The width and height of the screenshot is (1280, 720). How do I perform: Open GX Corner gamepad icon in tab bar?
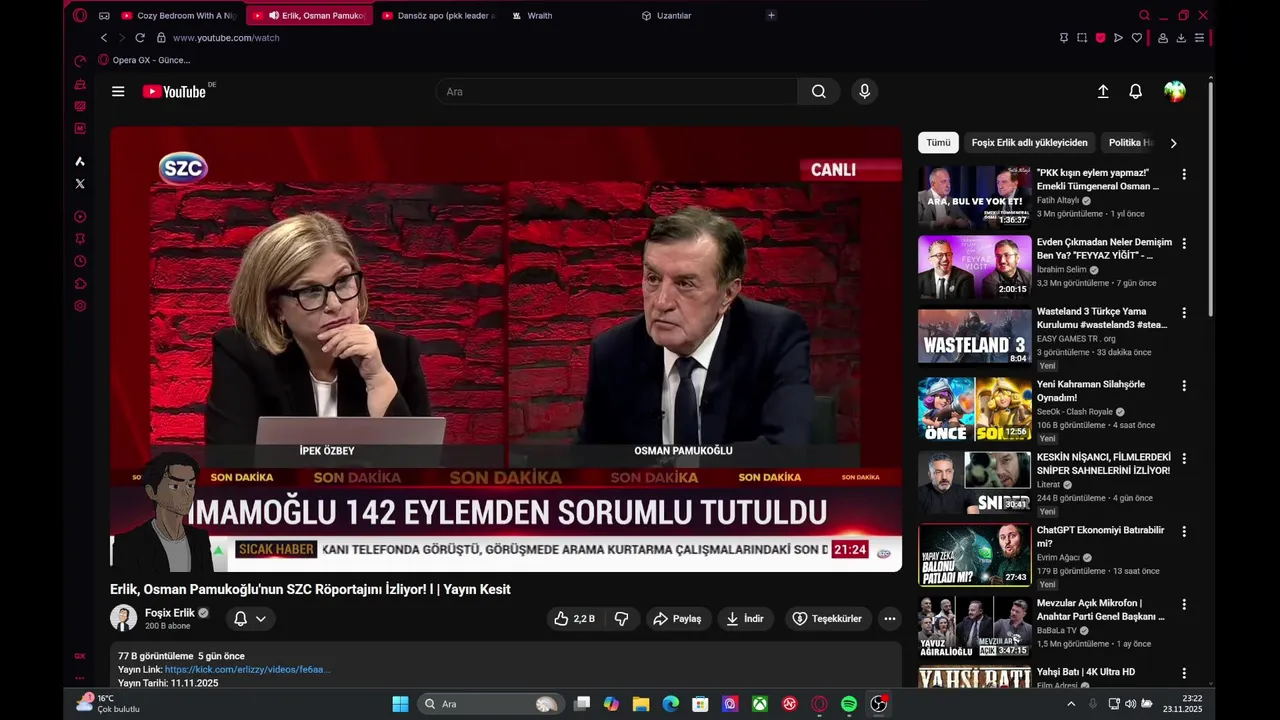[x=104, y=15]
